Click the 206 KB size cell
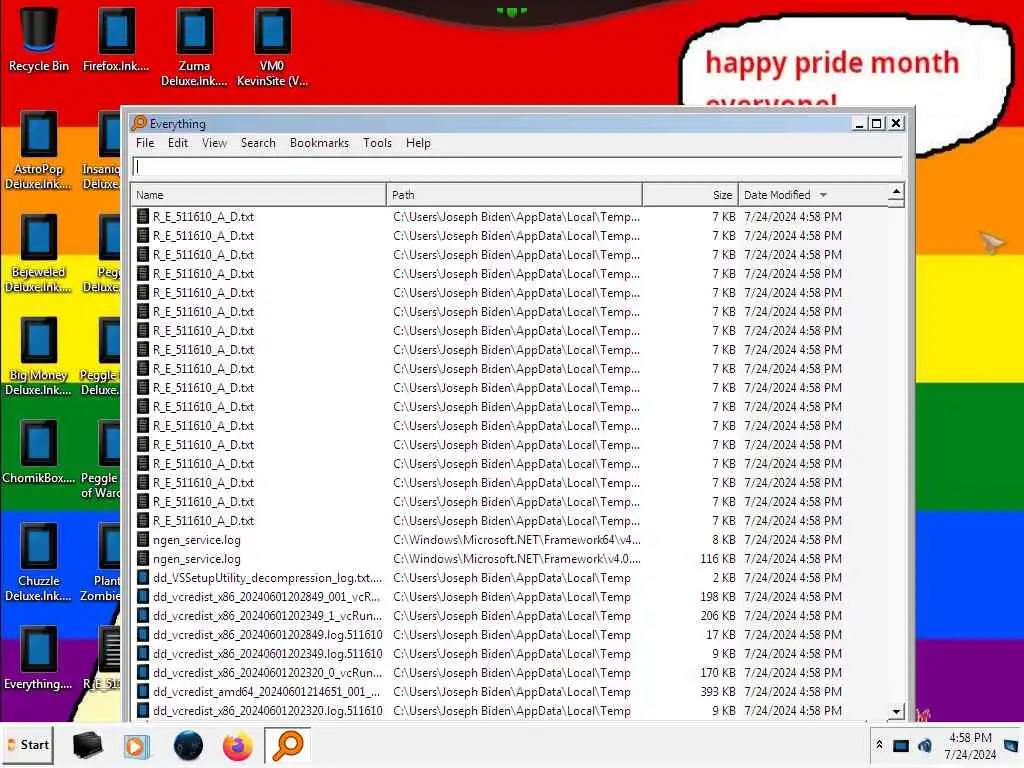Viewport: 1024px width, 768px height. [x=718, y=615]
